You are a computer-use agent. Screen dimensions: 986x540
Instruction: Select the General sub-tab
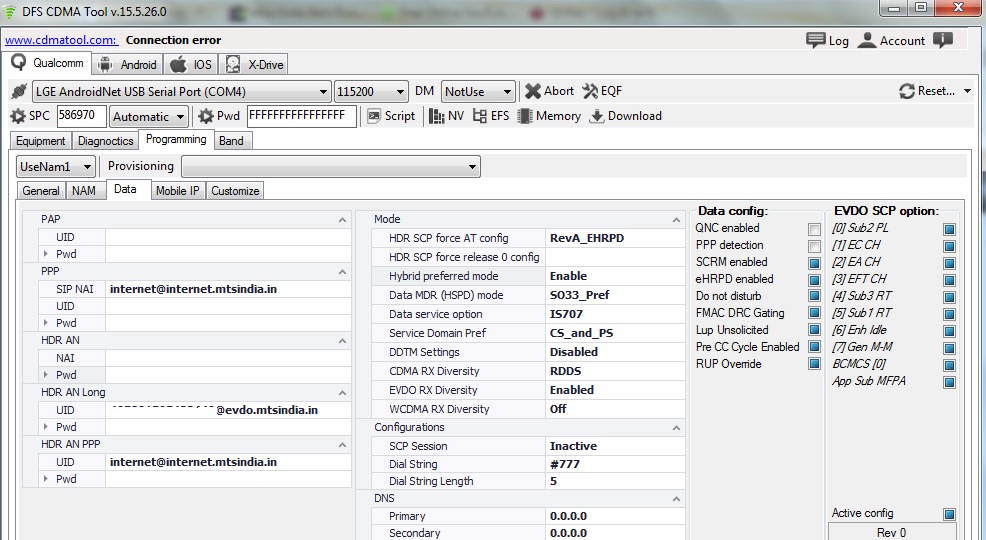[41, 190]
